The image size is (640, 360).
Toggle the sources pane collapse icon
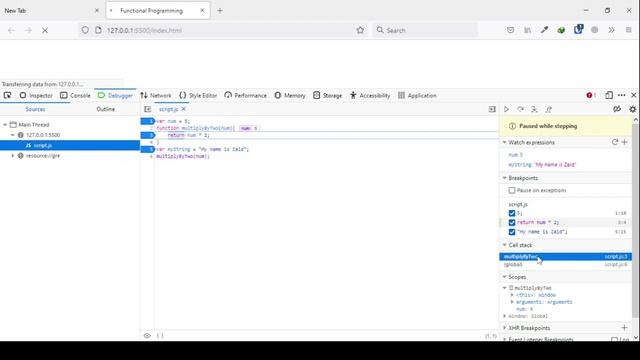(147, 109)
